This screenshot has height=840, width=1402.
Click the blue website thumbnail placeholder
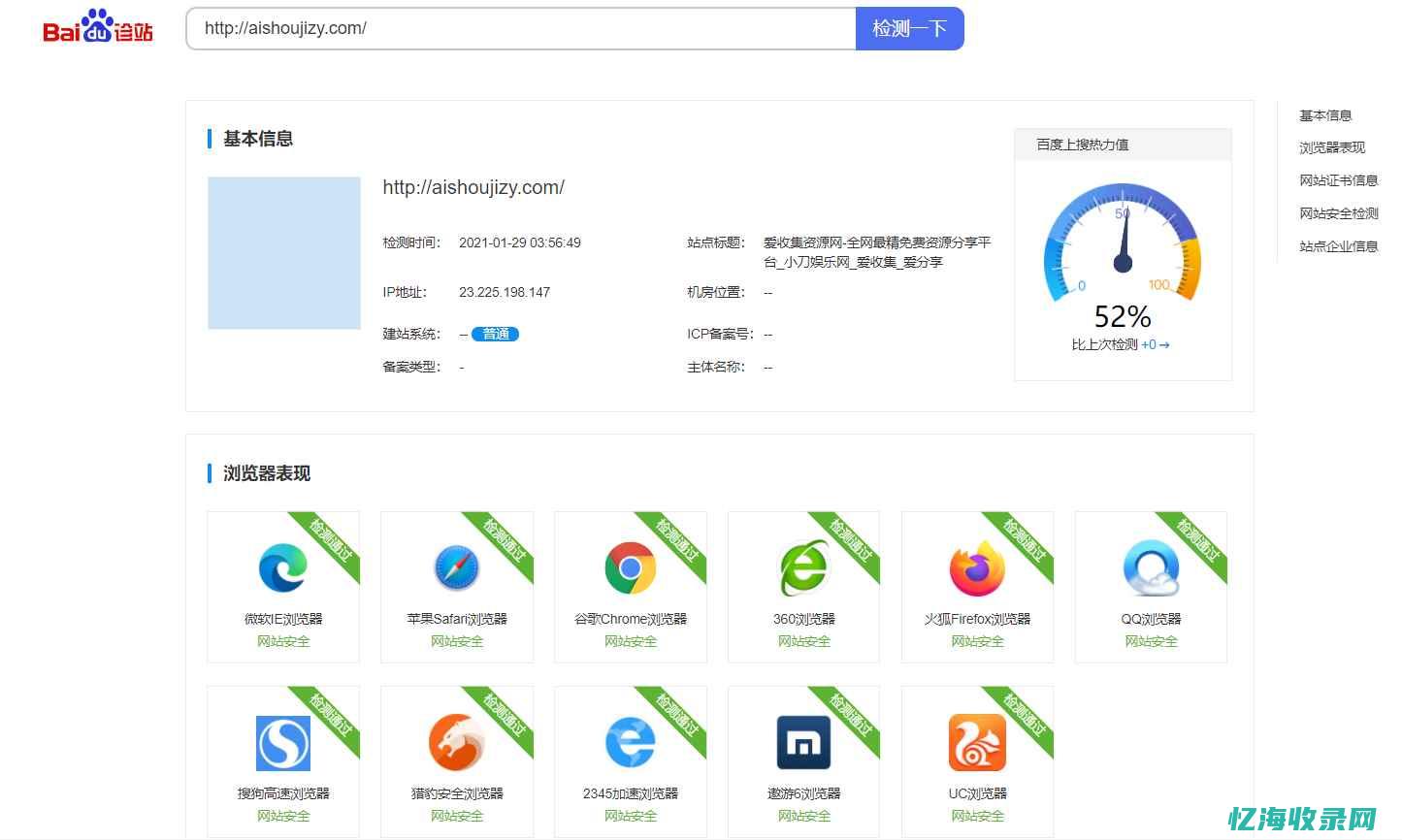[x=284, y=253]
